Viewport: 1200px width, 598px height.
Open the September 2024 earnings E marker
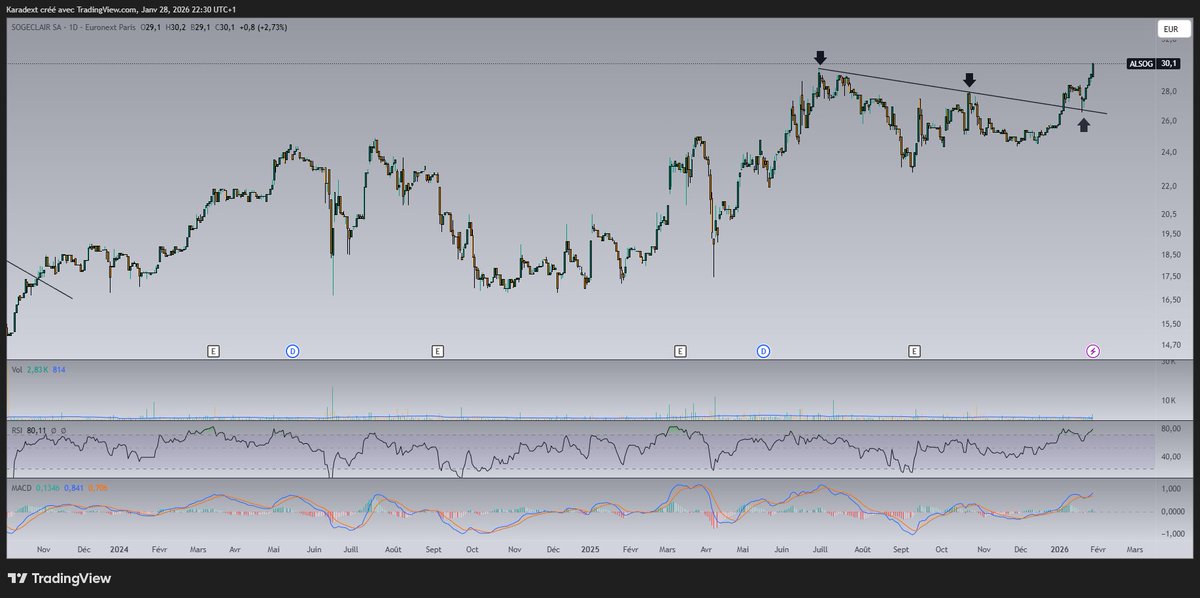[437, 351]
